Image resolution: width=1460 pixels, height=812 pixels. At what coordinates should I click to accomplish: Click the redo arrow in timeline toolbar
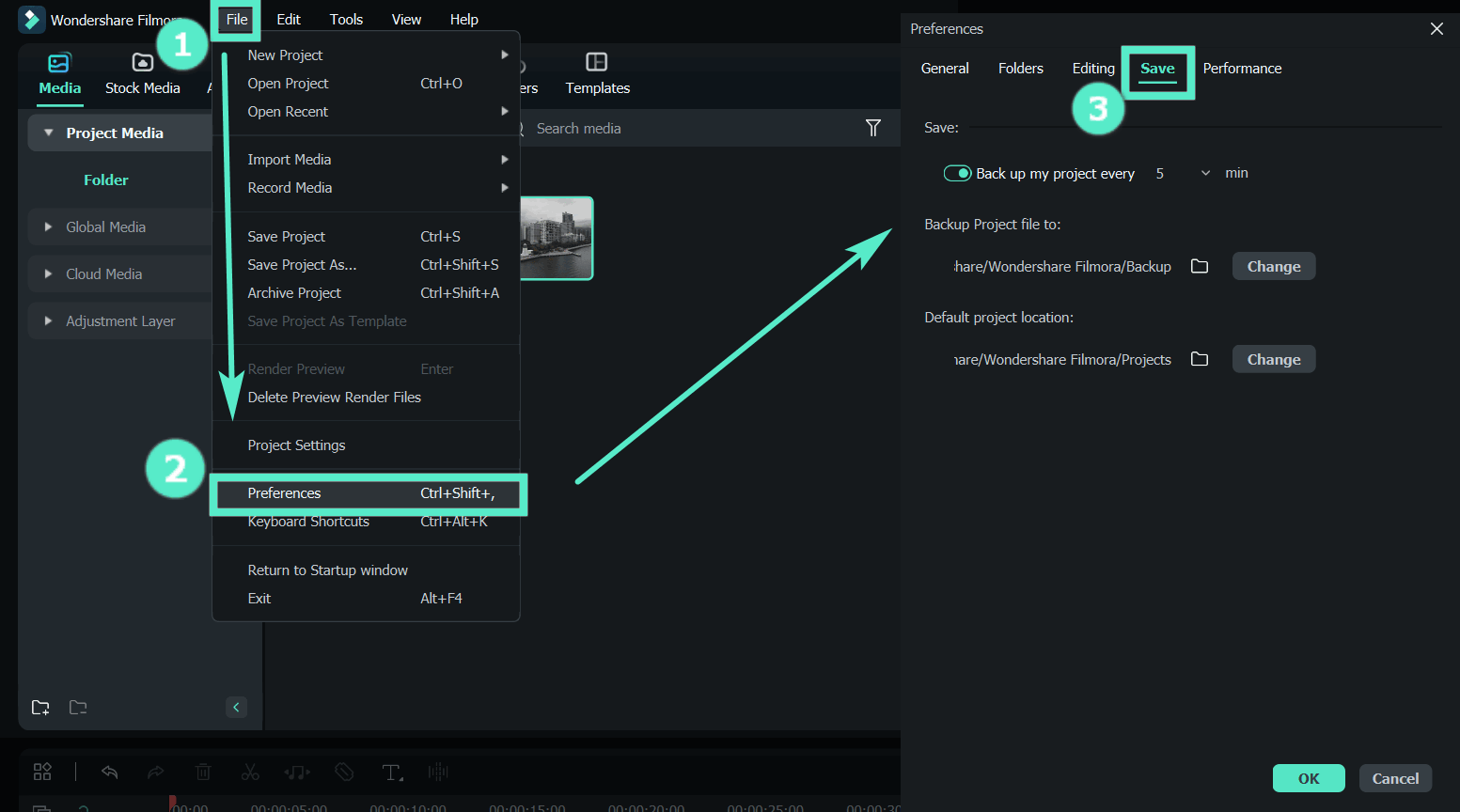(156, 772)
